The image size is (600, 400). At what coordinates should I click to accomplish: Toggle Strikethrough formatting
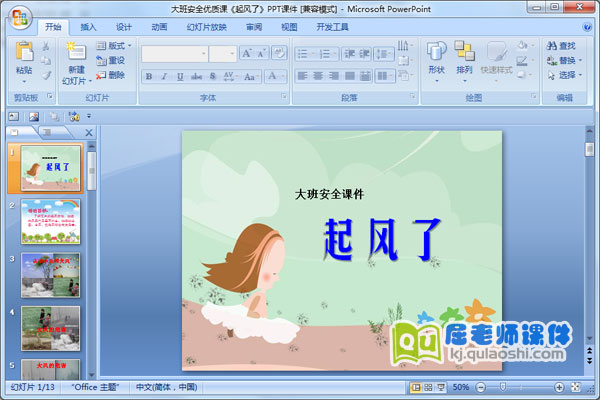click(197, 76)
